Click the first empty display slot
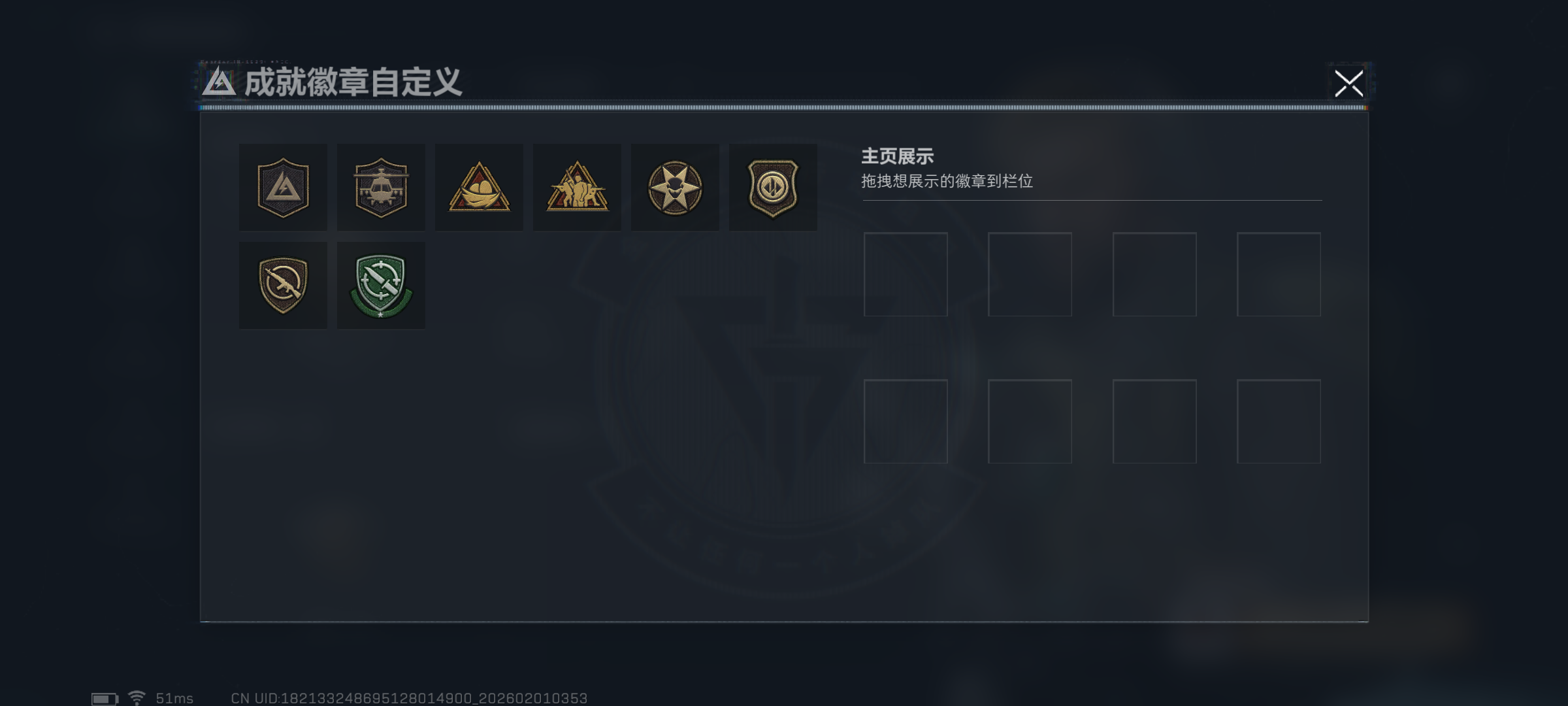 (x=906, y=275)
